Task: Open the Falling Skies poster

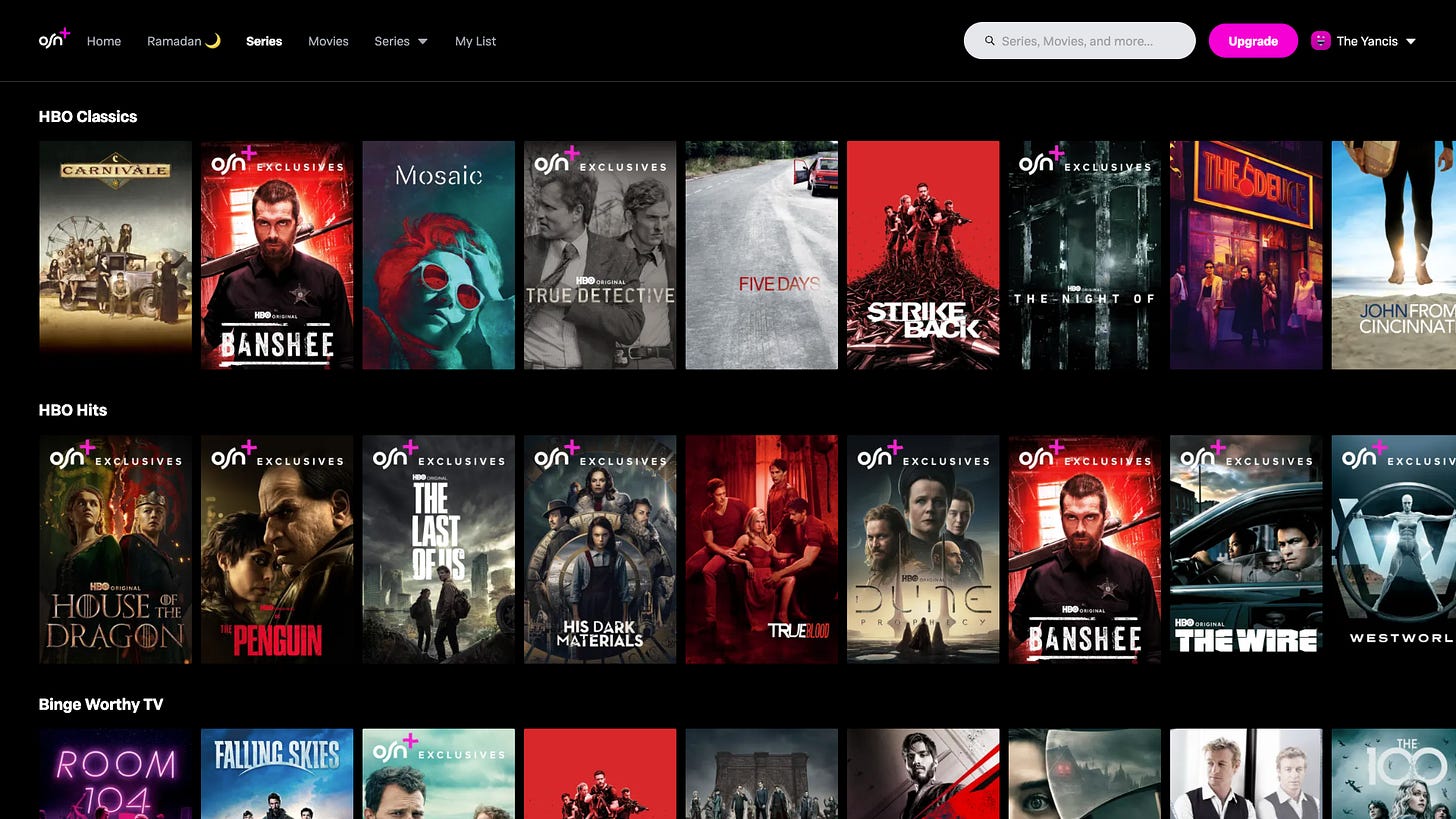Action: (277, 774)
